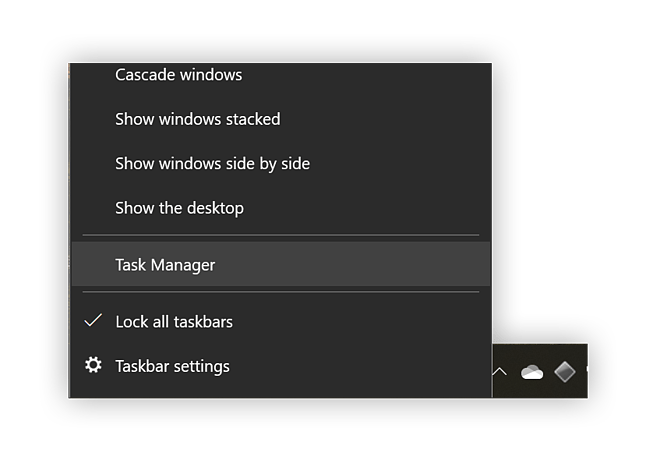Viewport: 653px width, 463px height.
Task: Expand the system tray overflow arrow
Action: pyautogui.click(x=499, y=372)
